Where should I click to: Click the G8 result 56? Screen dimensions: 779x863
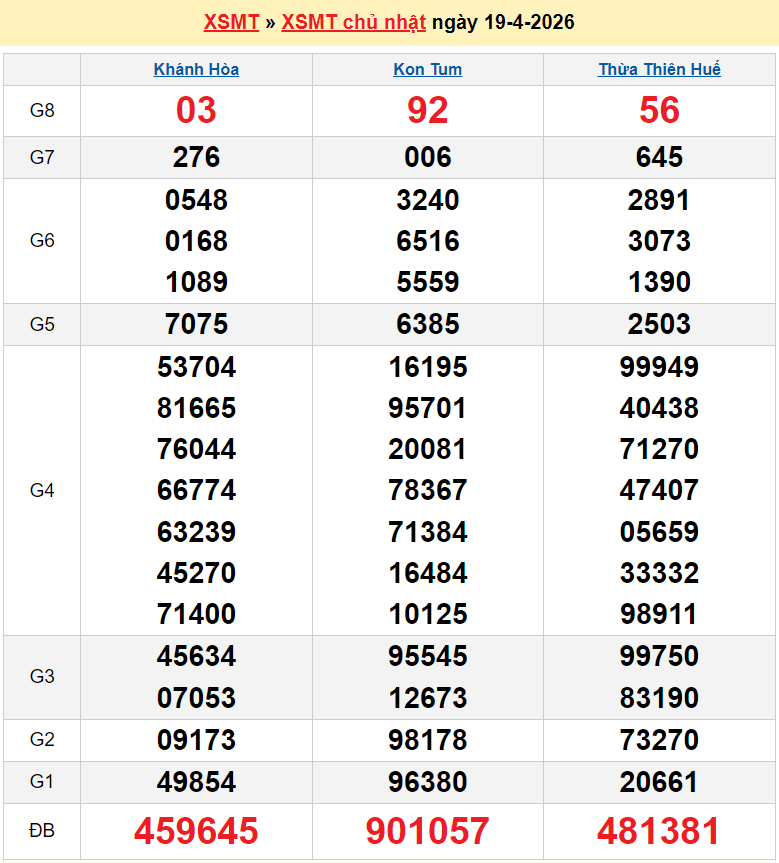click(659, 110)
